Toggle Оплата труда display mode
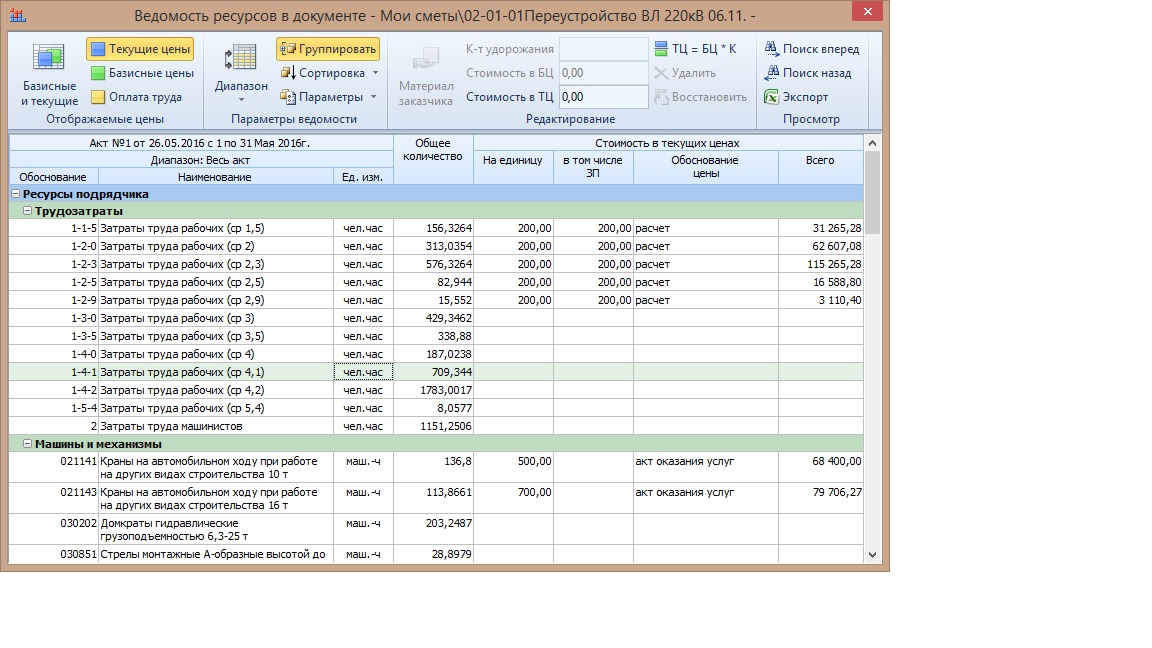Image resolution: width=1152 pixels, height=648 pixels. (x=136, y=97)
